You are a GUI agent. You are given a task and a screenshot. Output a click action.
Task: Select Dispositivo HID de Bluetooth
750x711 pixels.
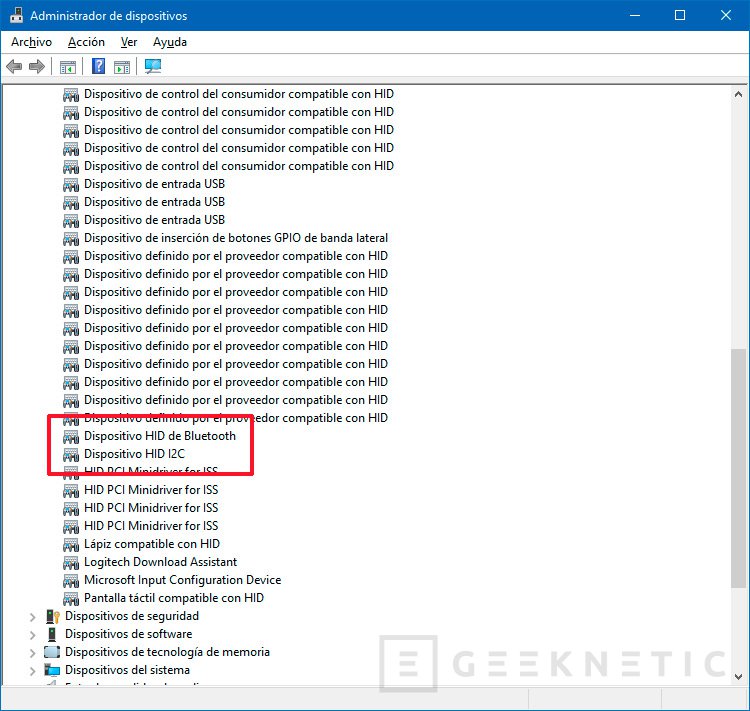click(160, 436)
